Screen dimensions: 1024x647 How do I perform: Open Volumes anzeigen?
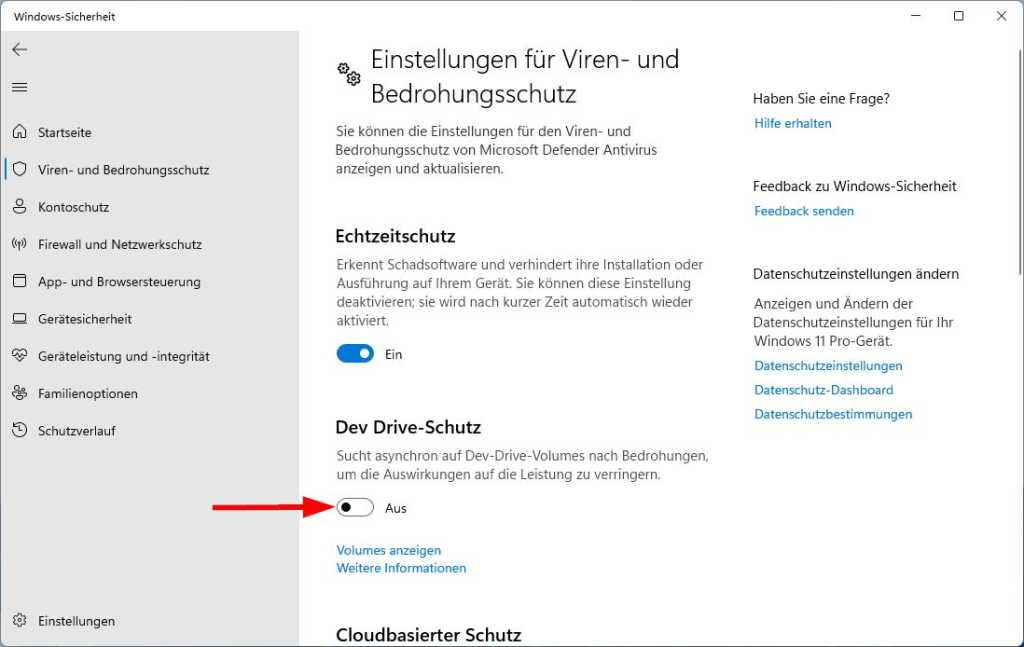point(388,550)
